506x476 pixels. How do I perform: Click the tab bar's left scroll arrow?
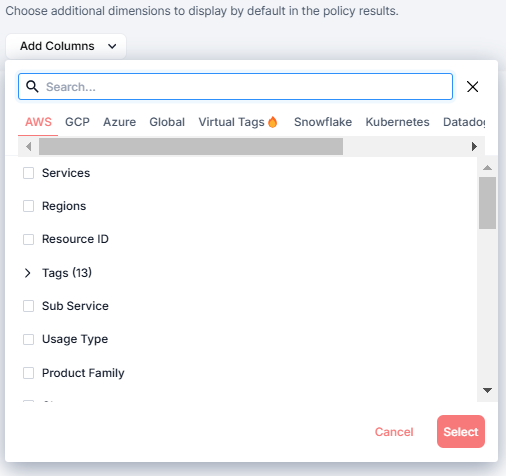[x=29, y=146]
